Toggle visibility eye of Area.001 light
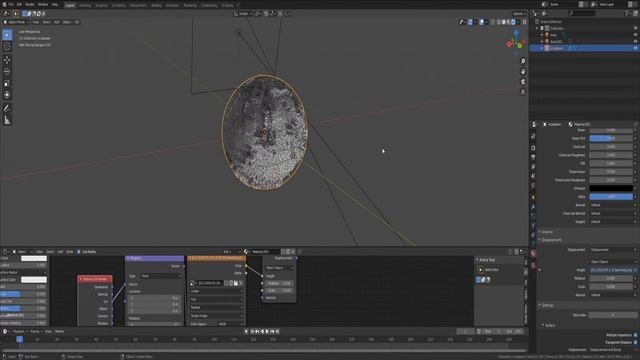This screenshot has height=360, width=640. (x=636, y=42)
